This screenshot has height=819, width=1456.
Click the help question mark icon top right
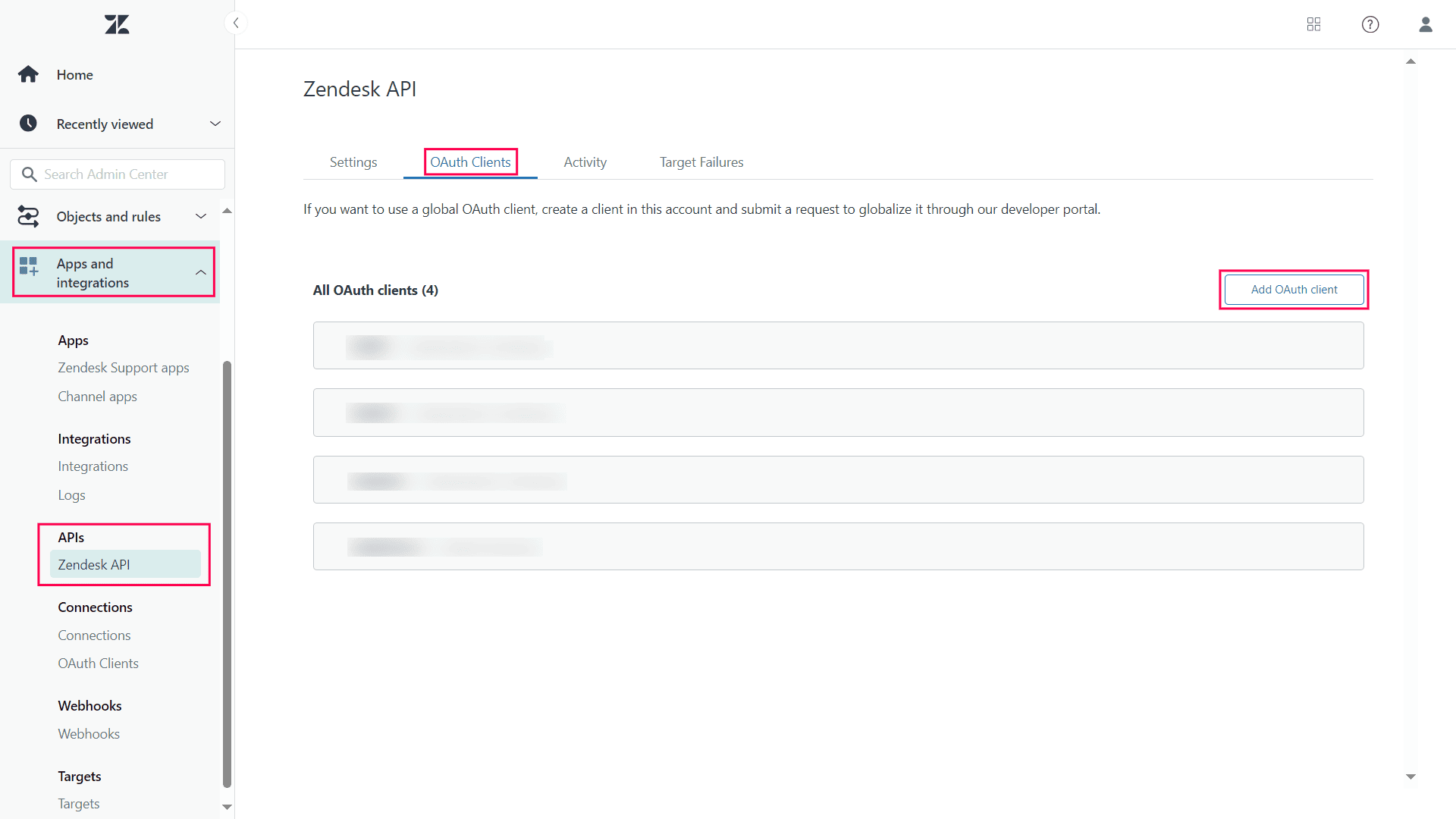[x=1370, y=23]
